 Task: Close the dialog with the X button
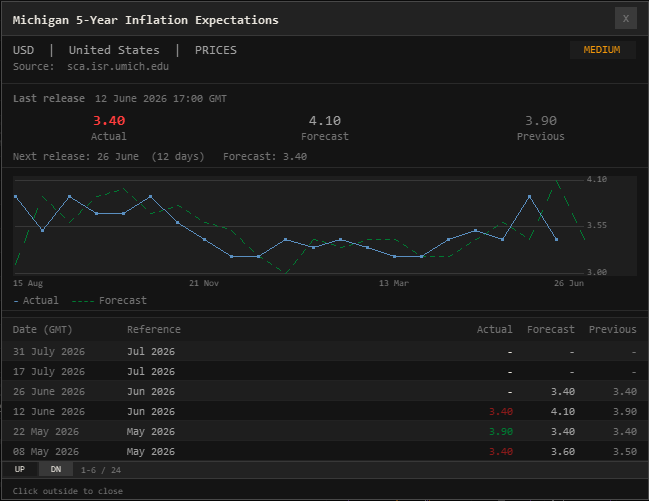(625, 18)
